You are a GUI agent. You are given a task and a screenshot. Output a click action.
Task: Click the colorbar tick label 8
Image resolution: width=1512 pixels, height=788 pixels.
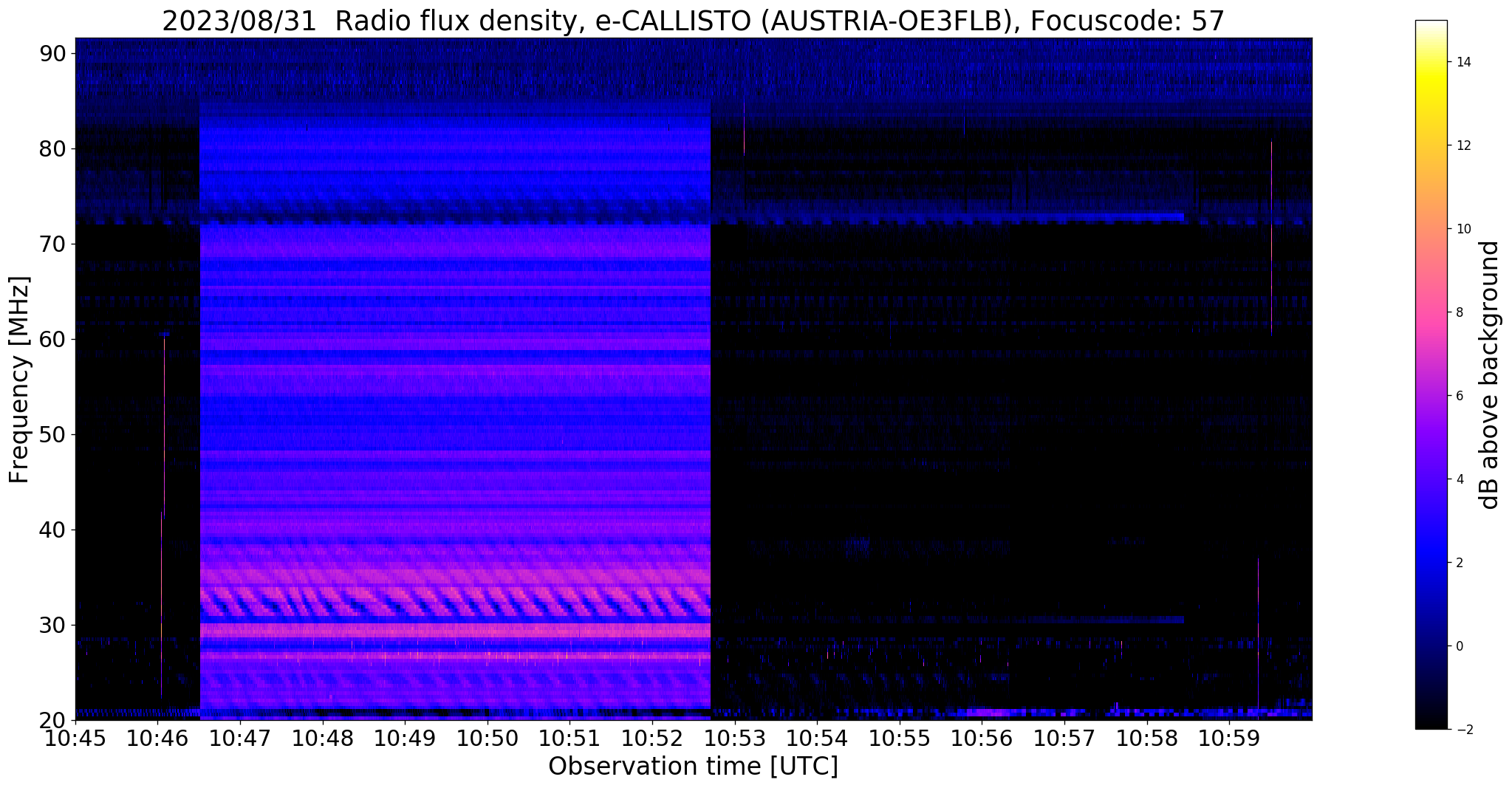(1459, 312)
